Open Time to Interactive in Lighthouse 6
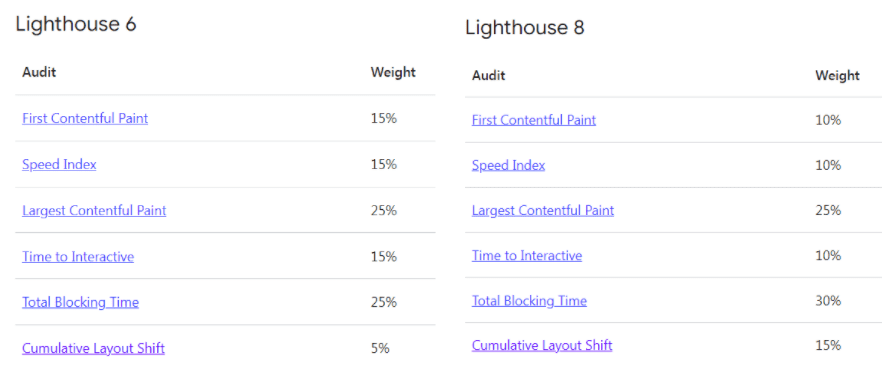 point(78,257)
